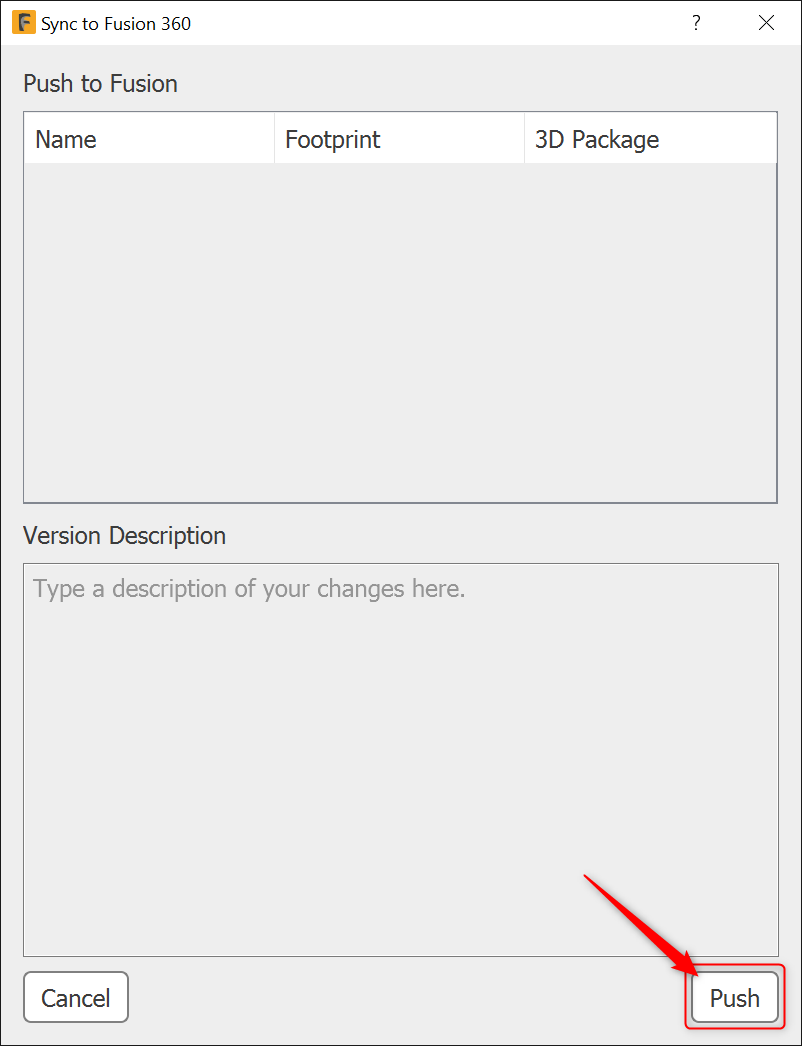
Task: Click the Fusion 360 logo in title bar
Action: point(22,22)
